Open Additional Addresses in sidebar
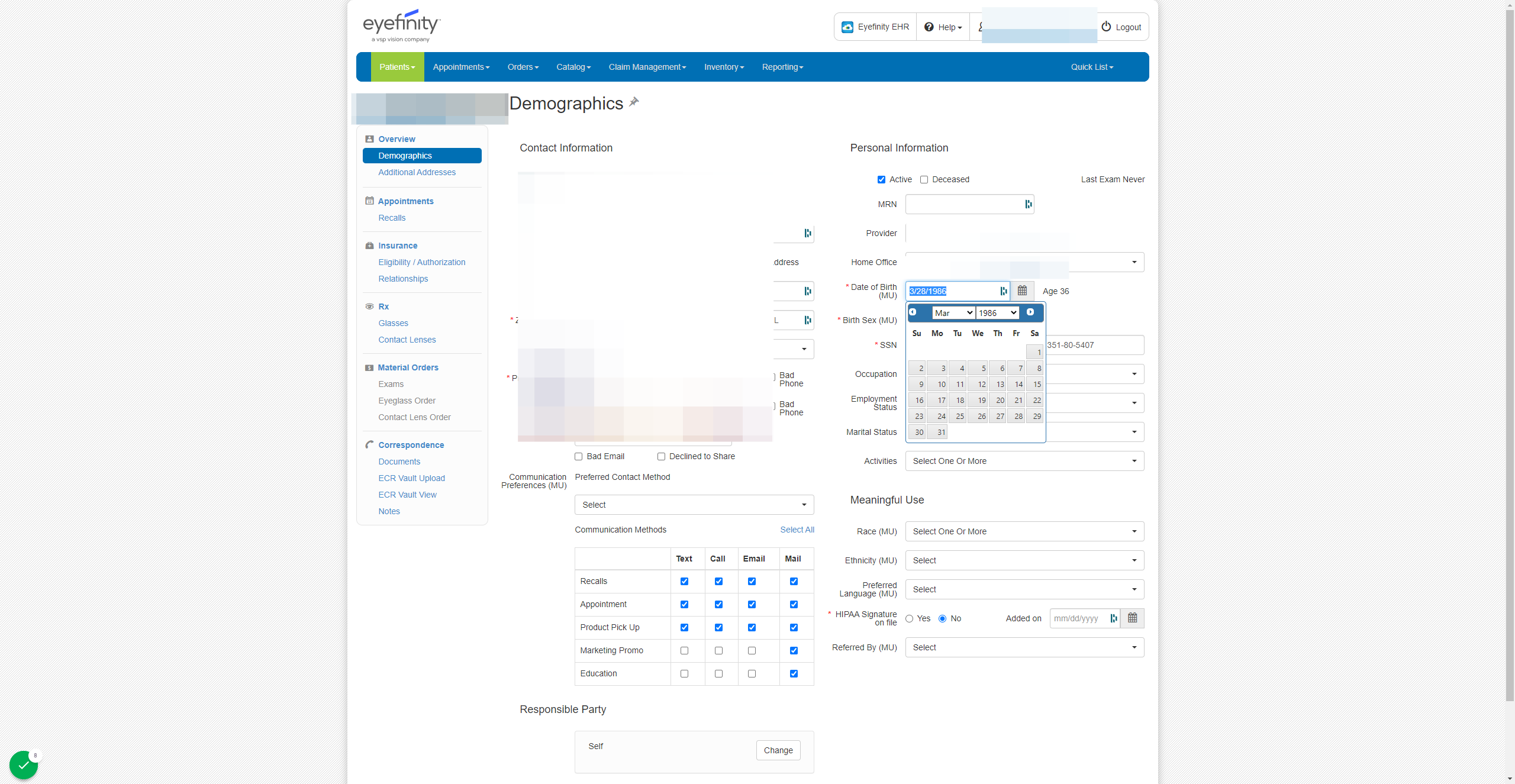The height and width of the screenshot is (784, 1515). click(x=417, y=172)
